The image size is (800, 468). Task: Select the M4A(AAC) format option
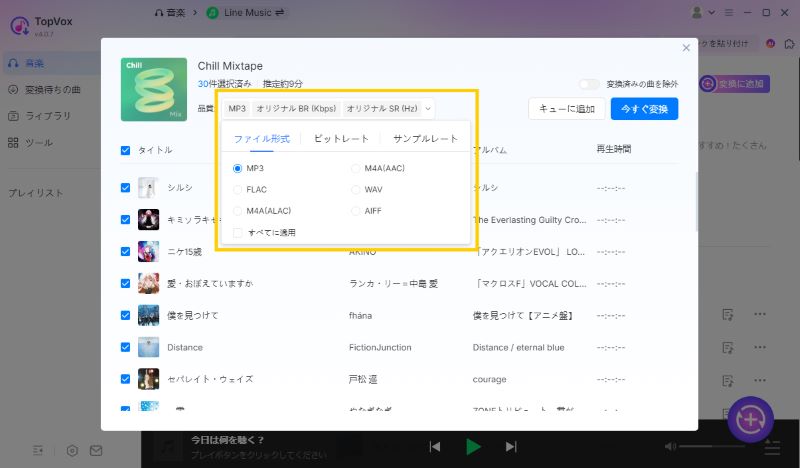pos(356,168)
